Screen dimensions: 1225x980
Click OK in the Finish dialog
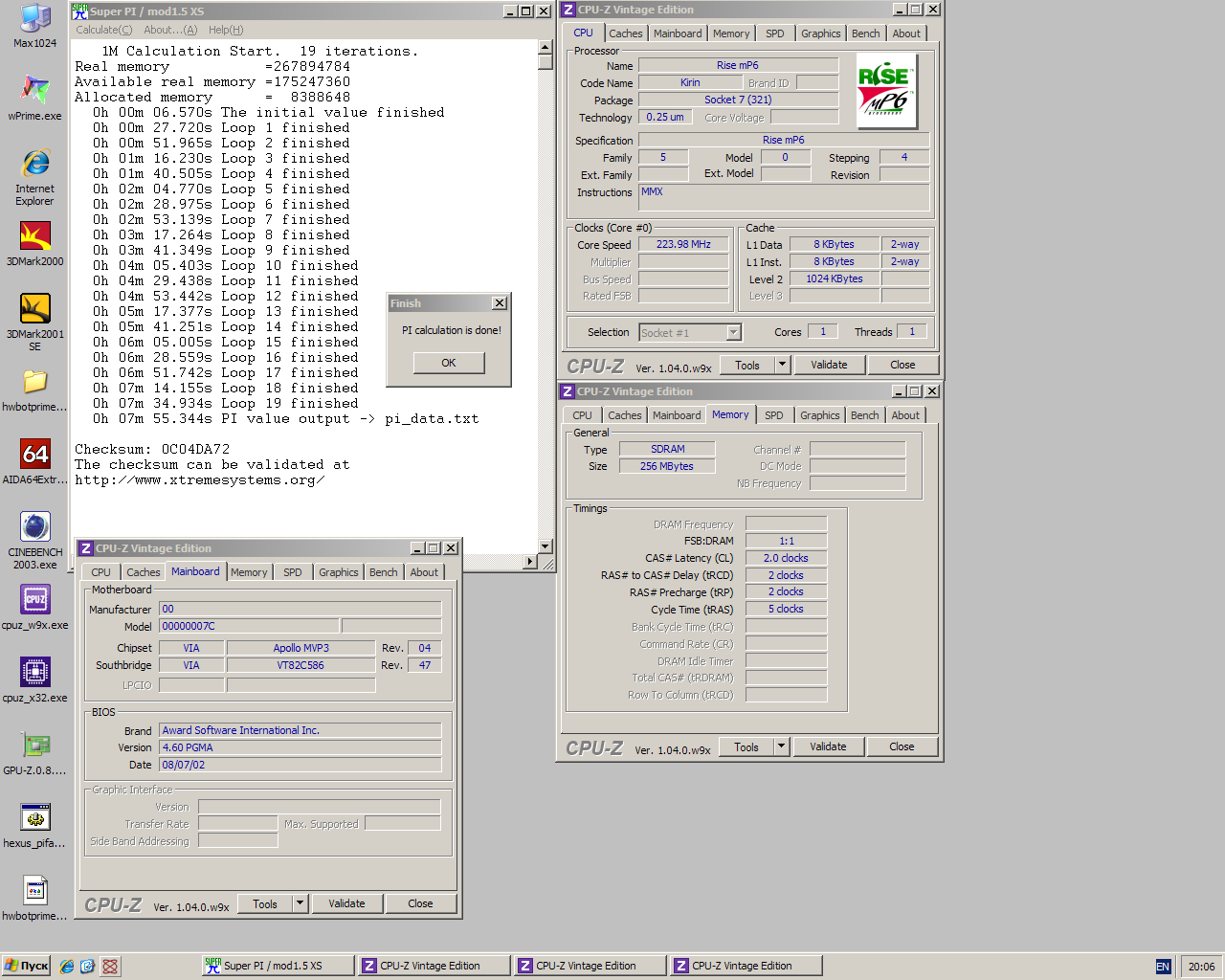449,363
